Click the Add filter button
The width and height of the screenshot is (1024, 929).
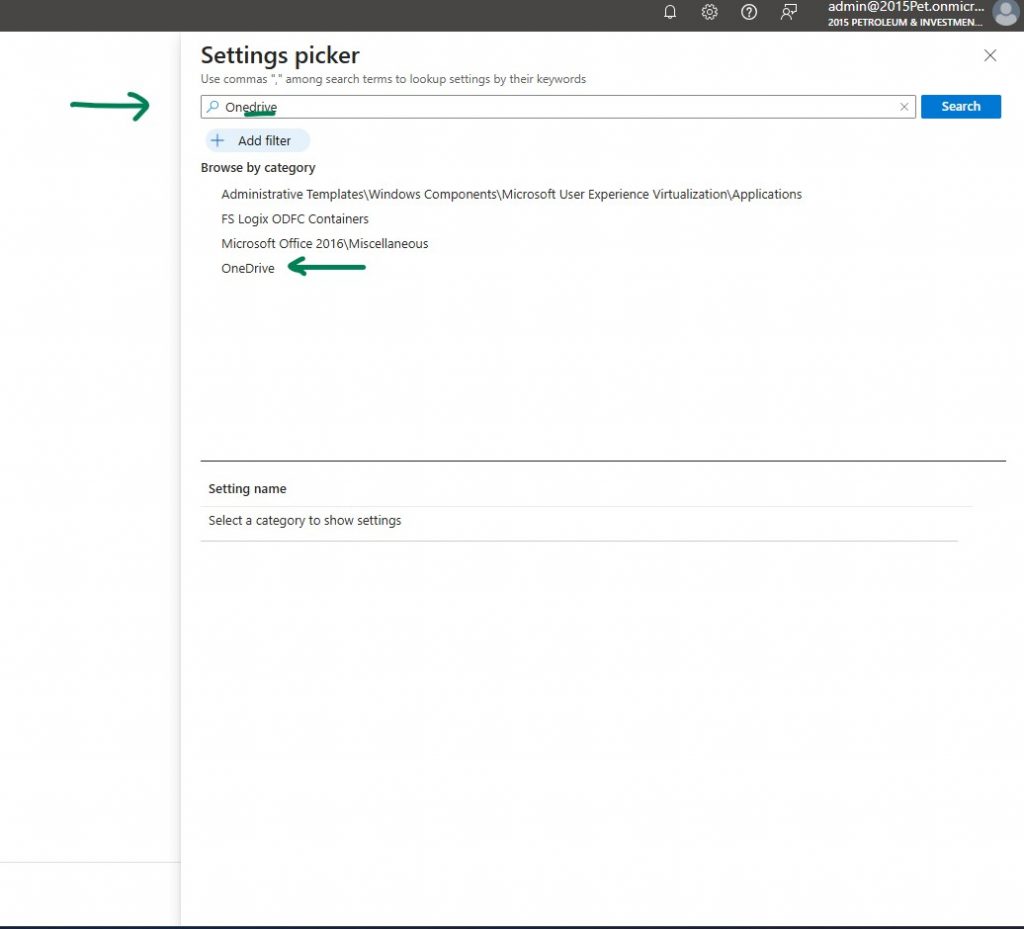pyautogui.click(x=256, y=141)
